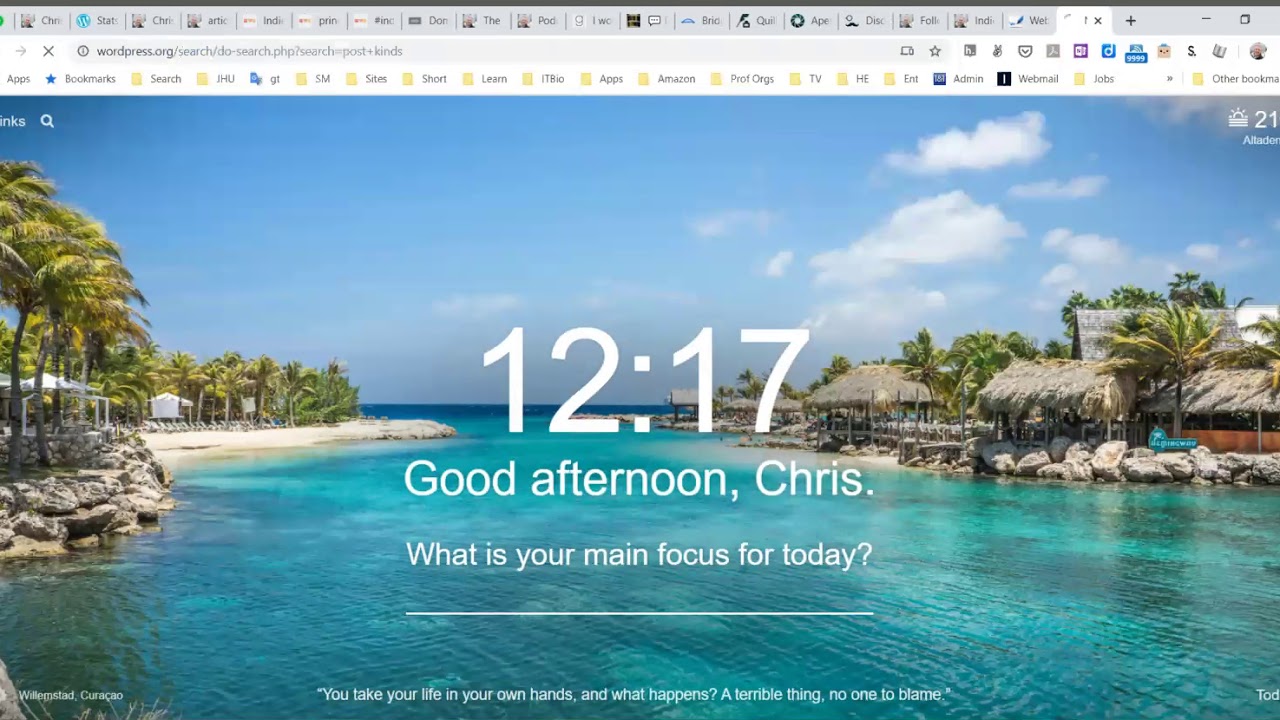The image size is (1280, 720).
Task: Expand the TV bookmarks folder
Action: (805, 79)
